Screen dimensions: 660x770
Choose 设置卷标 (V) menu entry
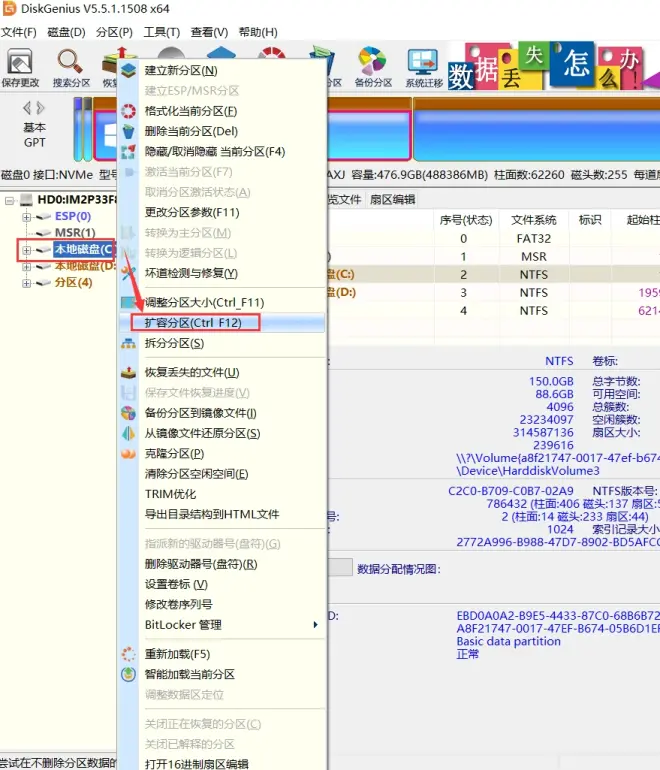222,584
